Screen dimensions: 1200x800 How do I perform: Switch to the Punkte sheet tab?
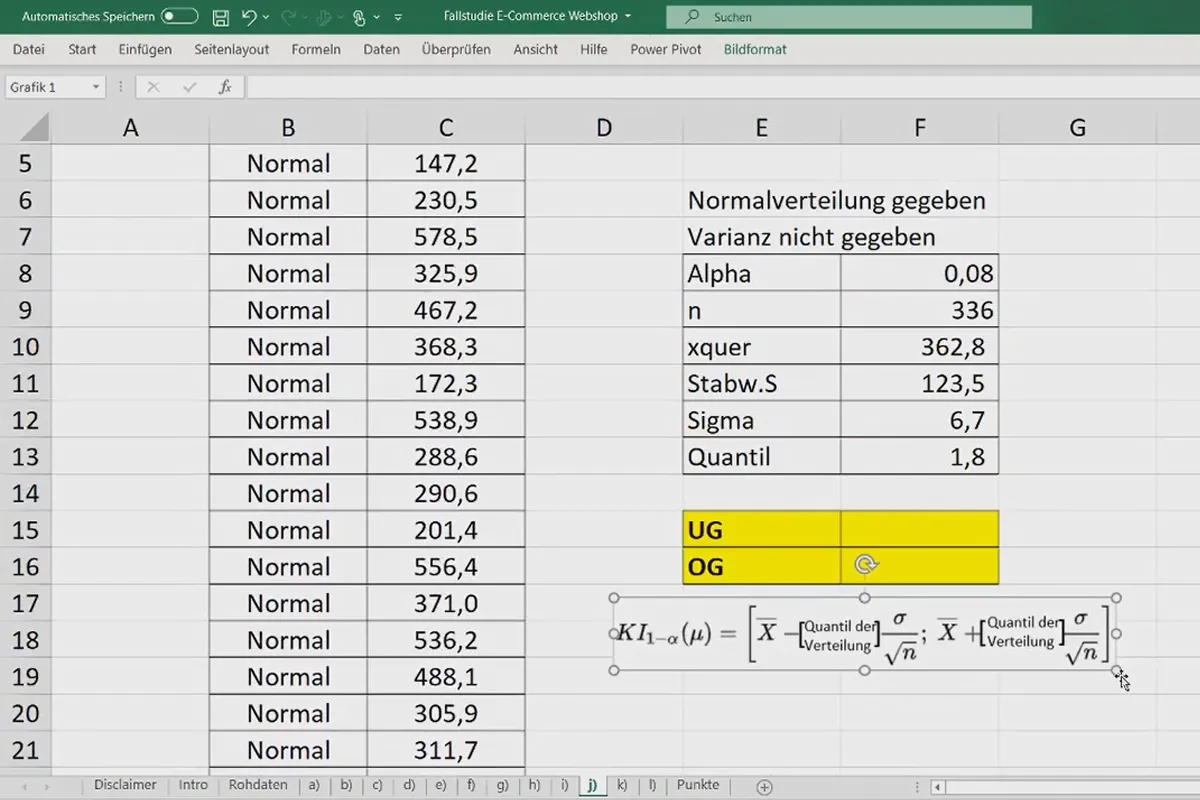(697, 785)
